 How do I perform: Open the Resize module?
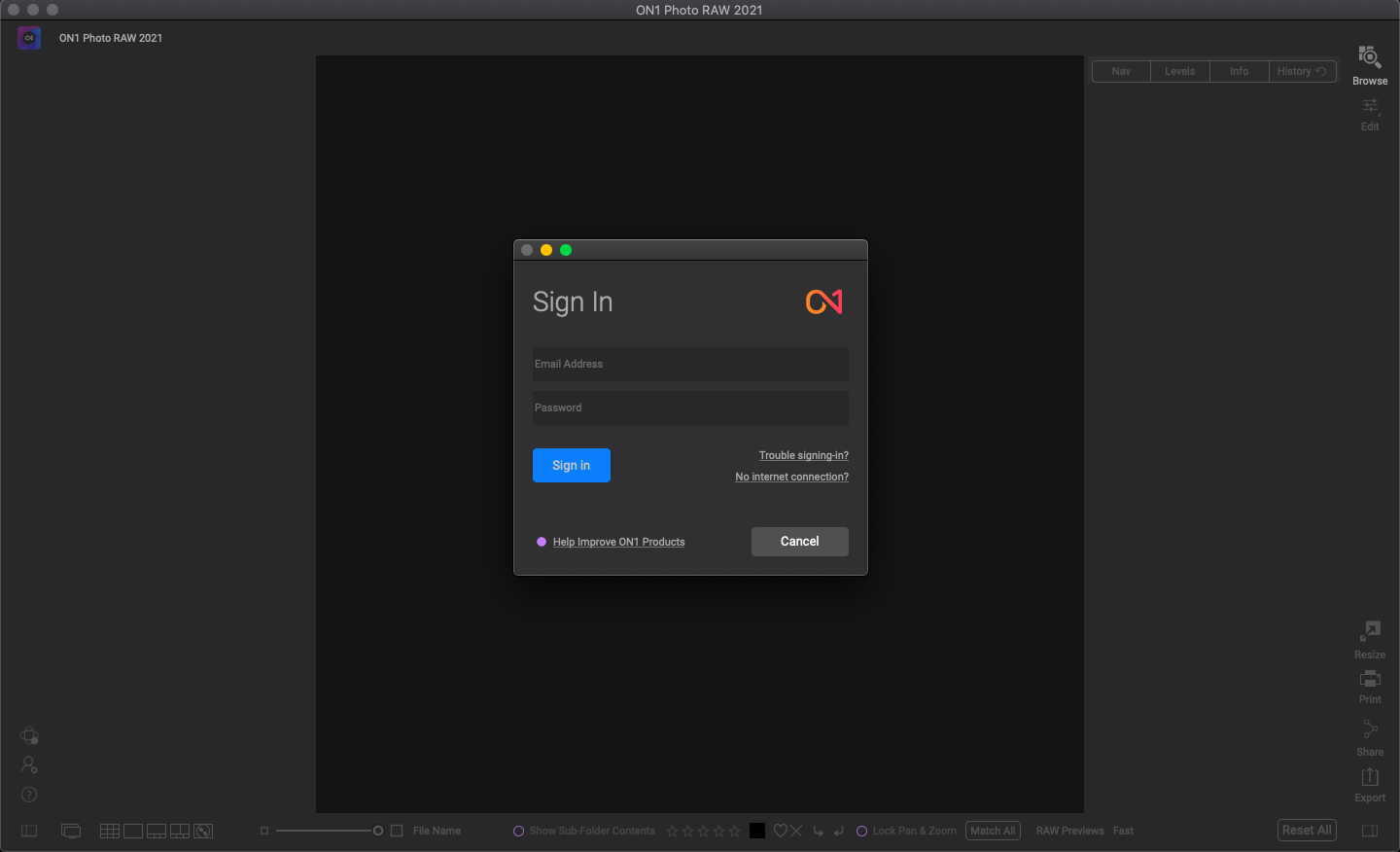[1369, 638]
